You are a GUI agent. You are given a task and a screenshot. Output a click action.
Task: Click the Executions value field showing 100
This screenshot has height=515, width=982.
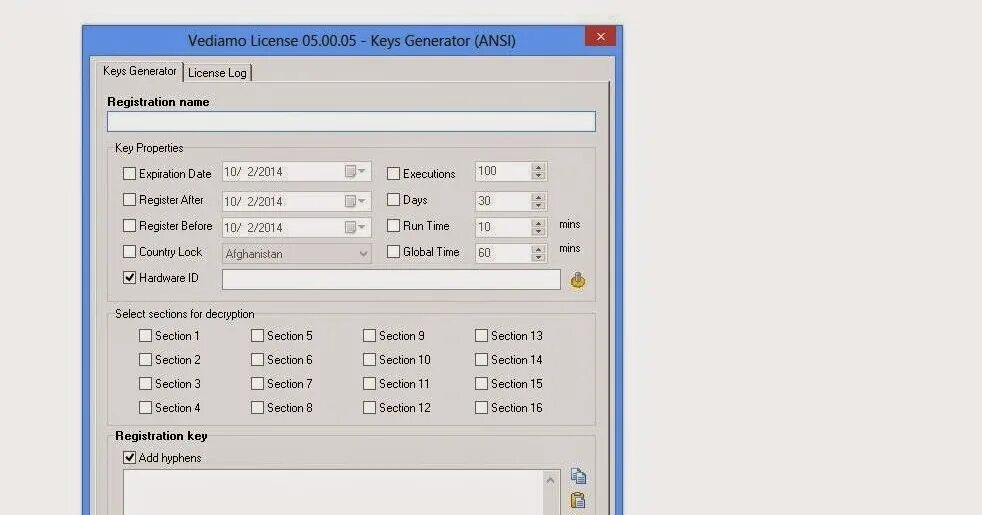pyautogui.click(x=503, y=171)
